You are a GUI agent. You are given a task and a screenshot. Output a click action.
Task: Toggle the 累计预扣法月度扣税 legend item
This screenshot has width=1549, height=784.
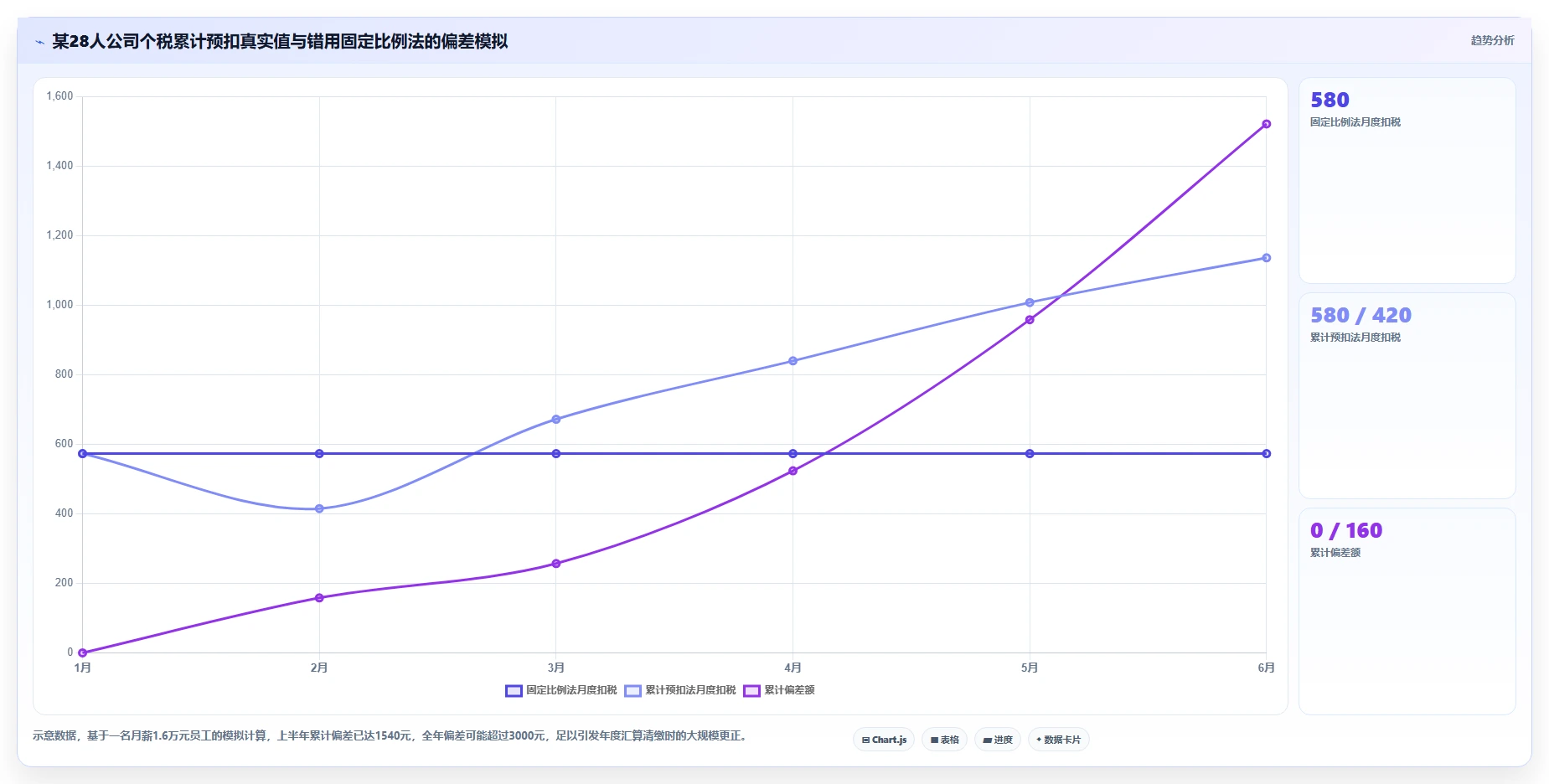tap(680, 690)
